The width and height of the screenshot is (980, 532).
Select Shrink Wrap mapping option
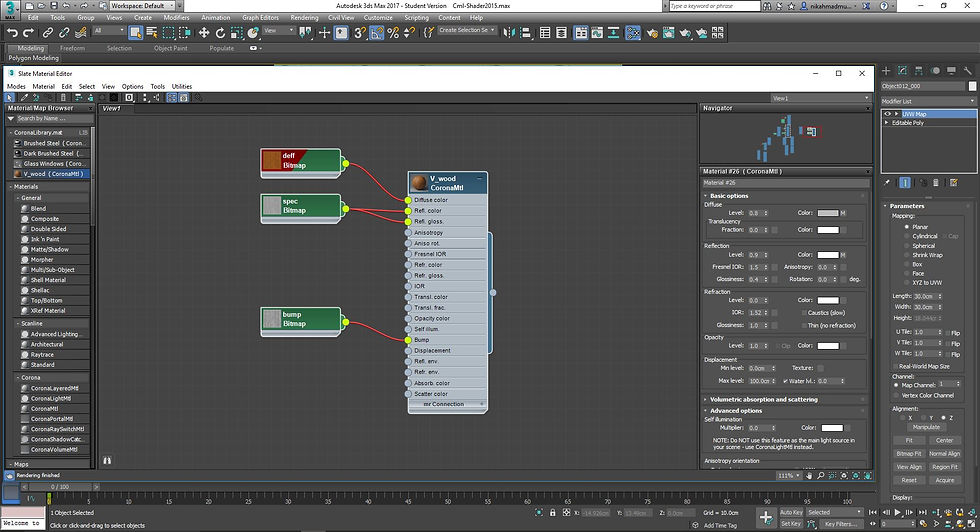(x=906, y=255)
